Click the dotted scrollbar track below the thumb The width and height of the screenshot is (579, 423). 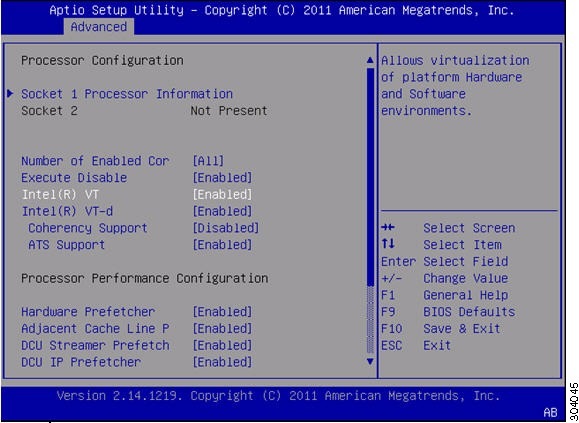pos(370,320)
